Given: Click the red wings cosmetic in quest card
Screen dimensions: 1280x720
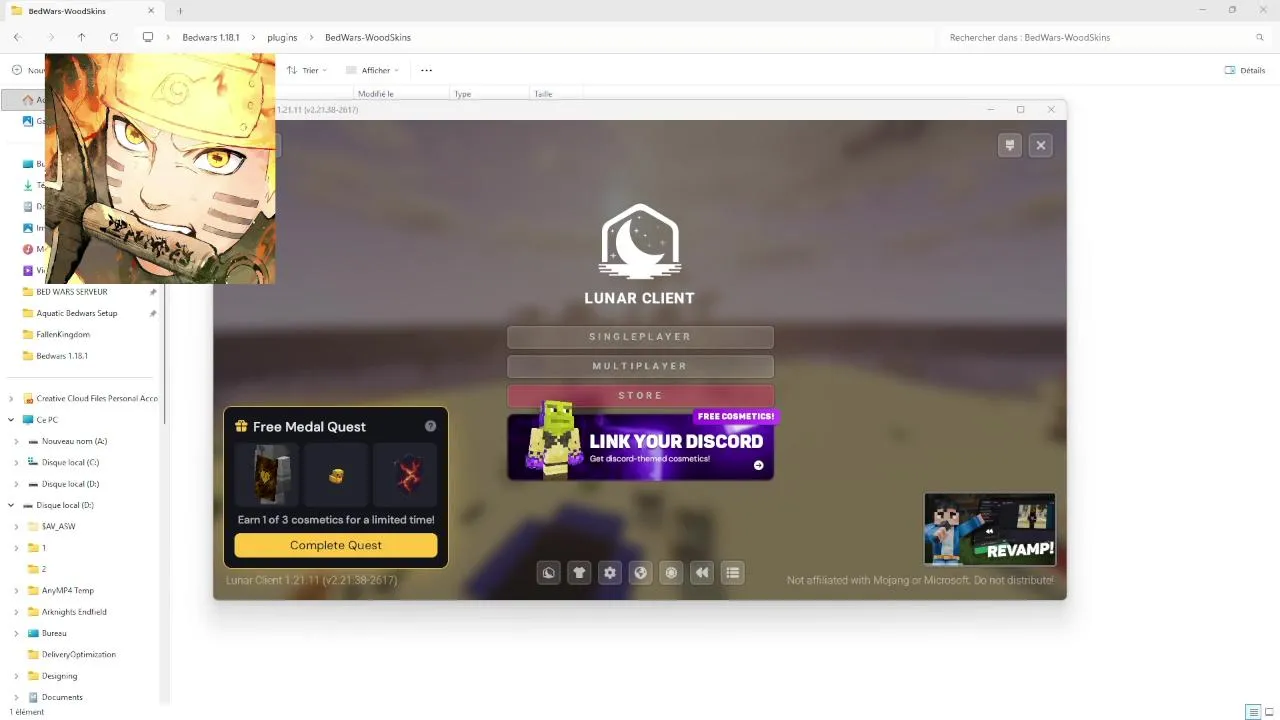Looking at the screenshot, I should [406, 475].
